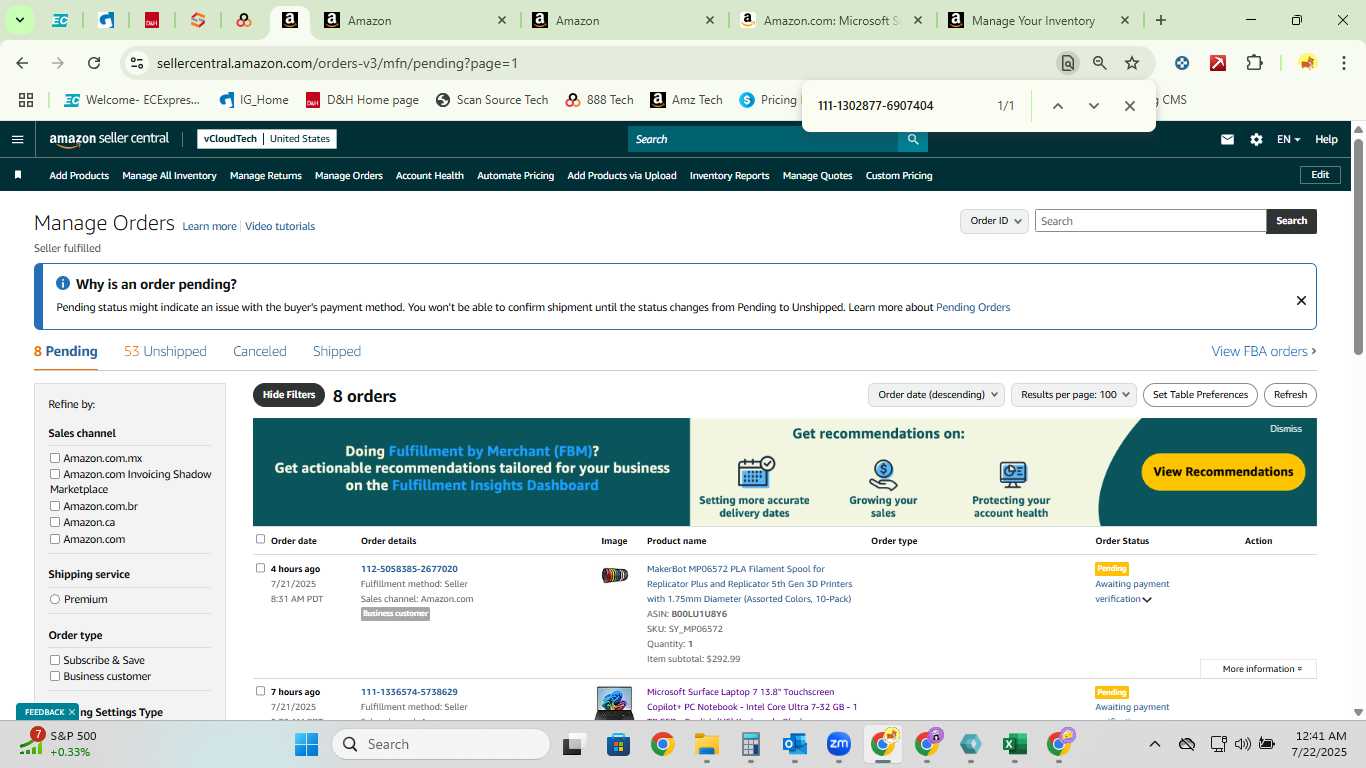Tick checkbox for order 112-5058385-2677020
This screenshot has height=768, width=1366.
coord(260,568)
